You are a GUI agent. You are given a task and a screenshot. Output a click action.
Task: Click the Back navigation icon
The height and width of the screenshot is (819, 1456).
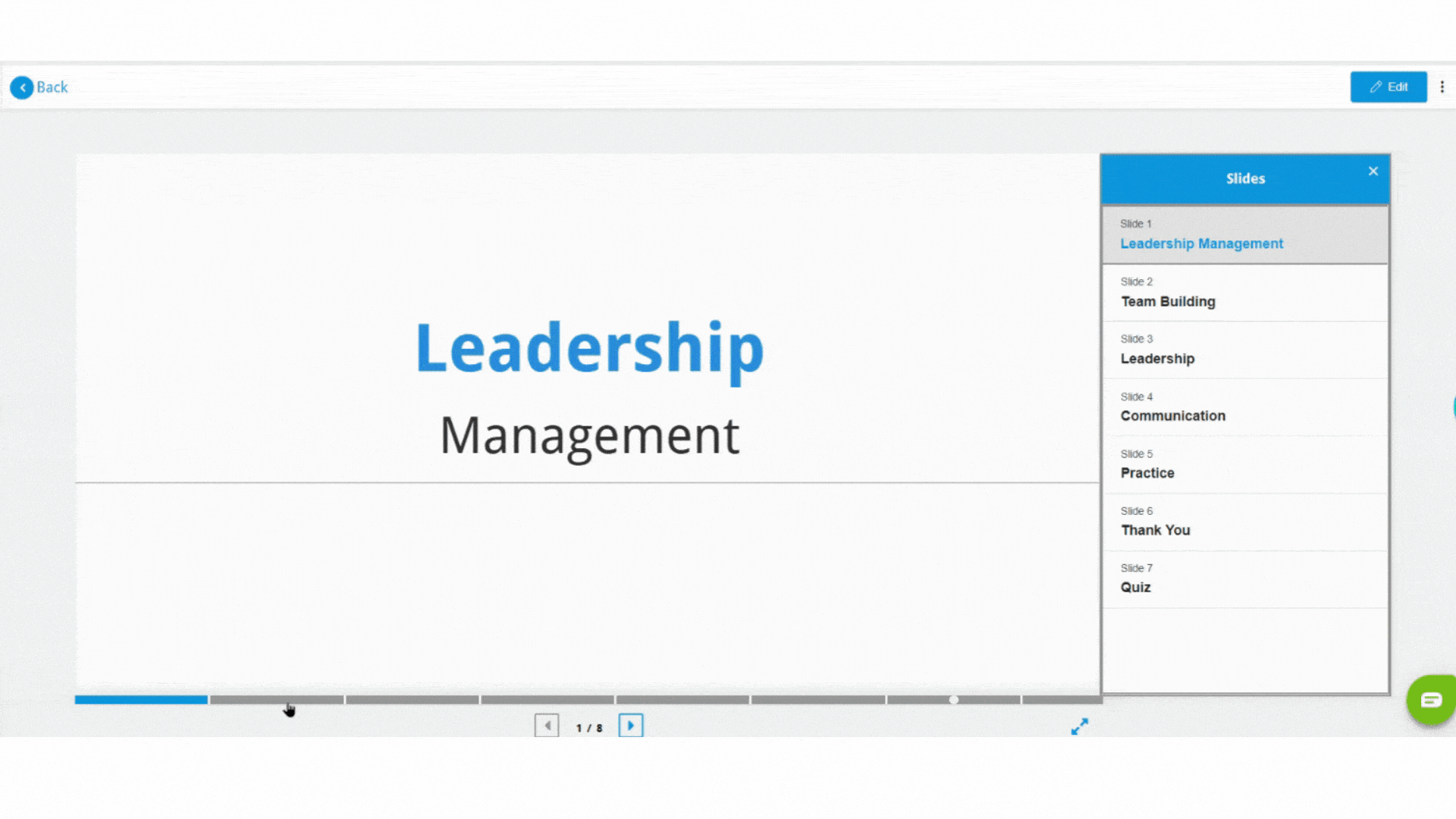click(22, 87)
